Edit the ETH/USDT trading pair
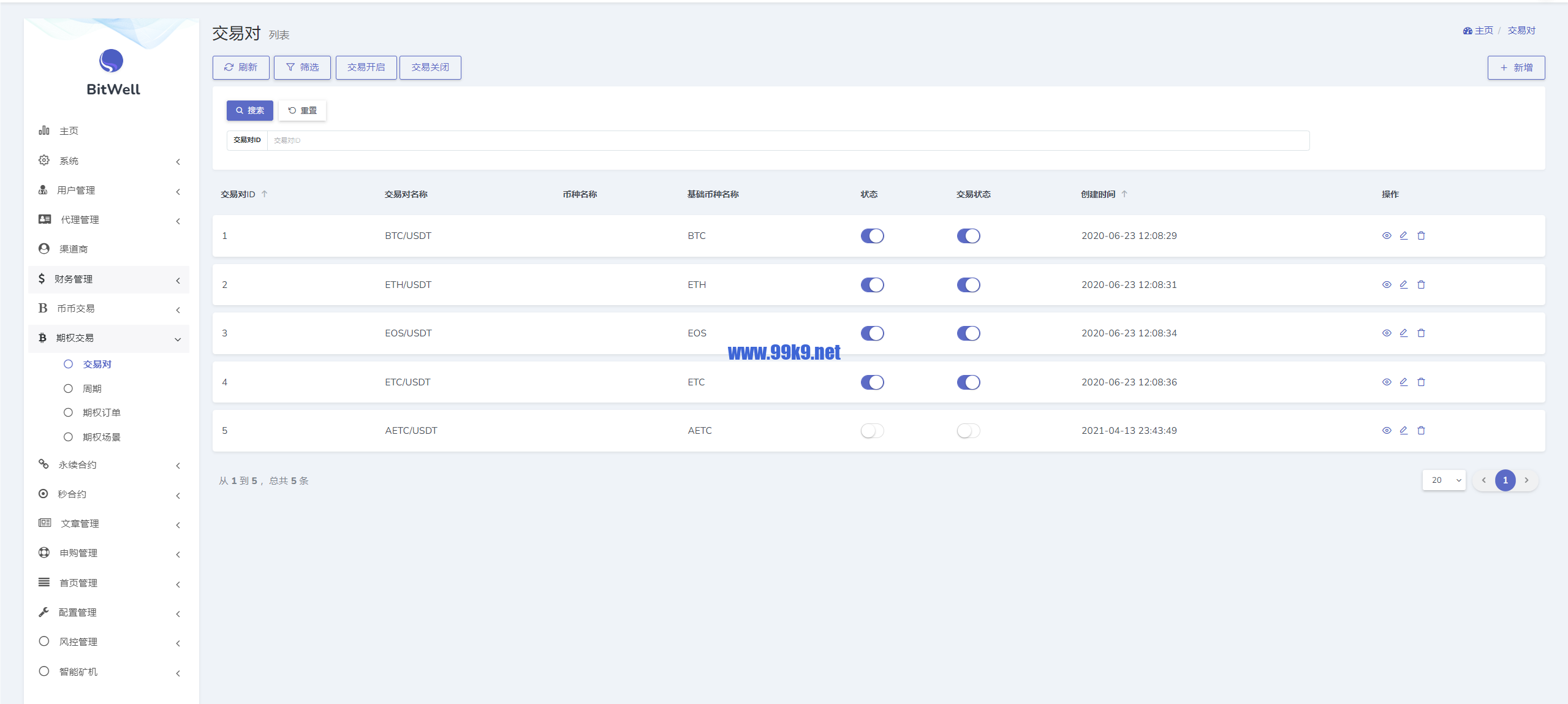Image resolution: width=1568 pixels, height=704 pixels. [x=1403, y=285]
